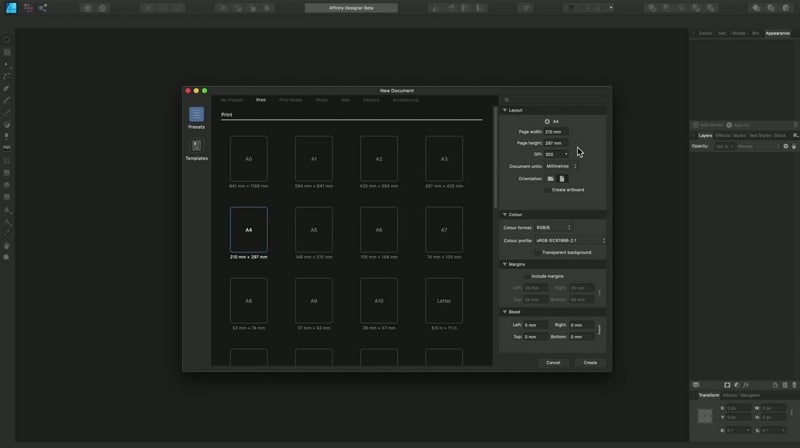Switch to the Web tab
Image resolution: width=800 pixels, height=448 pixels.
(345, 100)
